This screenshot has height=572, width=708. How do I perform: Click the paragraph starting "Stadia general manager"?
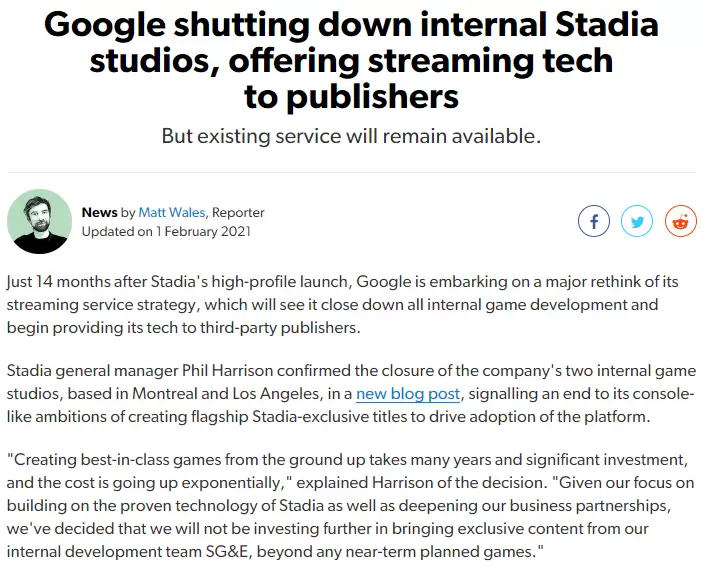[351, 394]
